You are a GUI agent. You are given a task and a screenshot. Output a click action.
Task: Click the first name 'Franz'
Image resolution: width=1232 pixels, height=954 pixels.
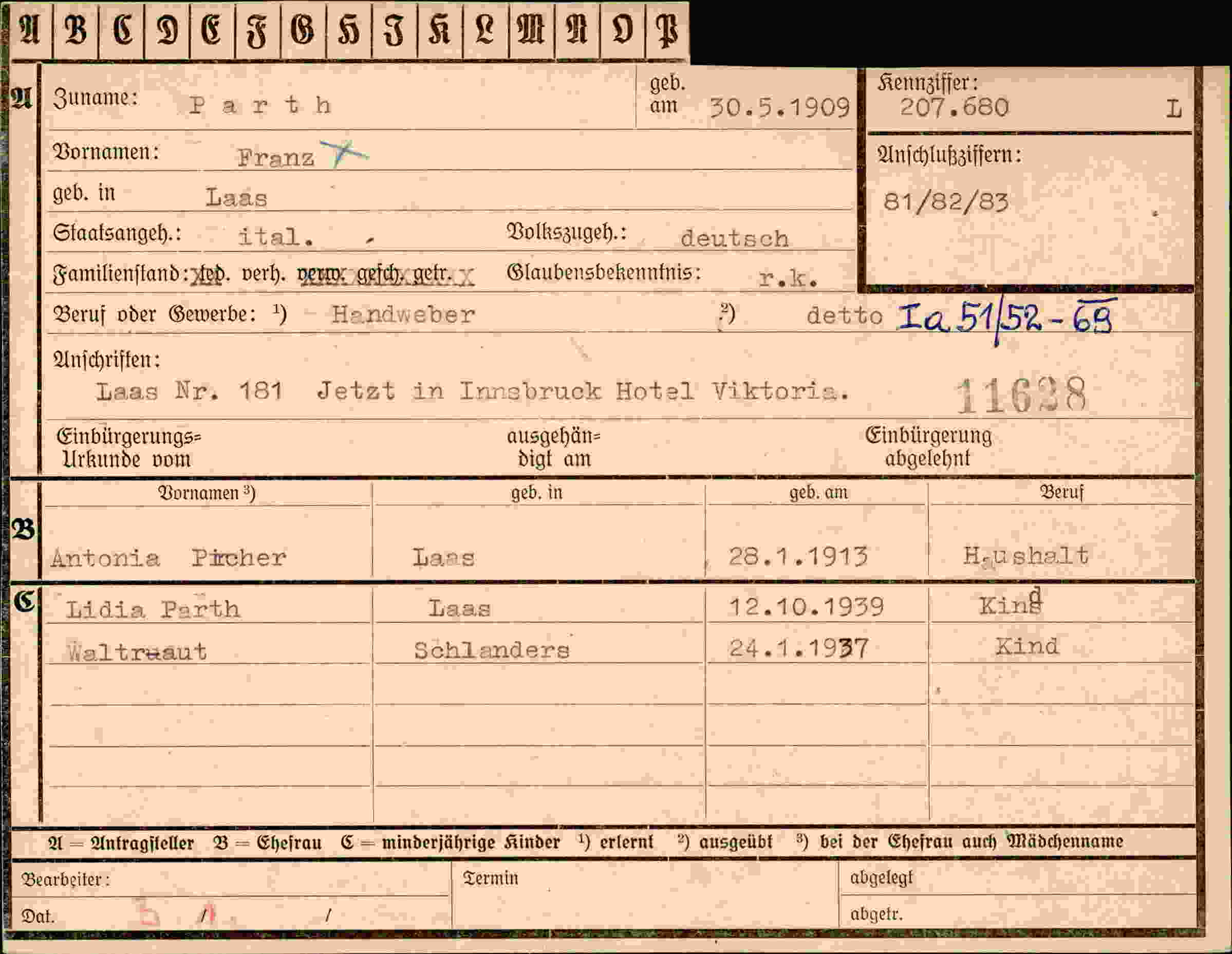pos(275,157)
